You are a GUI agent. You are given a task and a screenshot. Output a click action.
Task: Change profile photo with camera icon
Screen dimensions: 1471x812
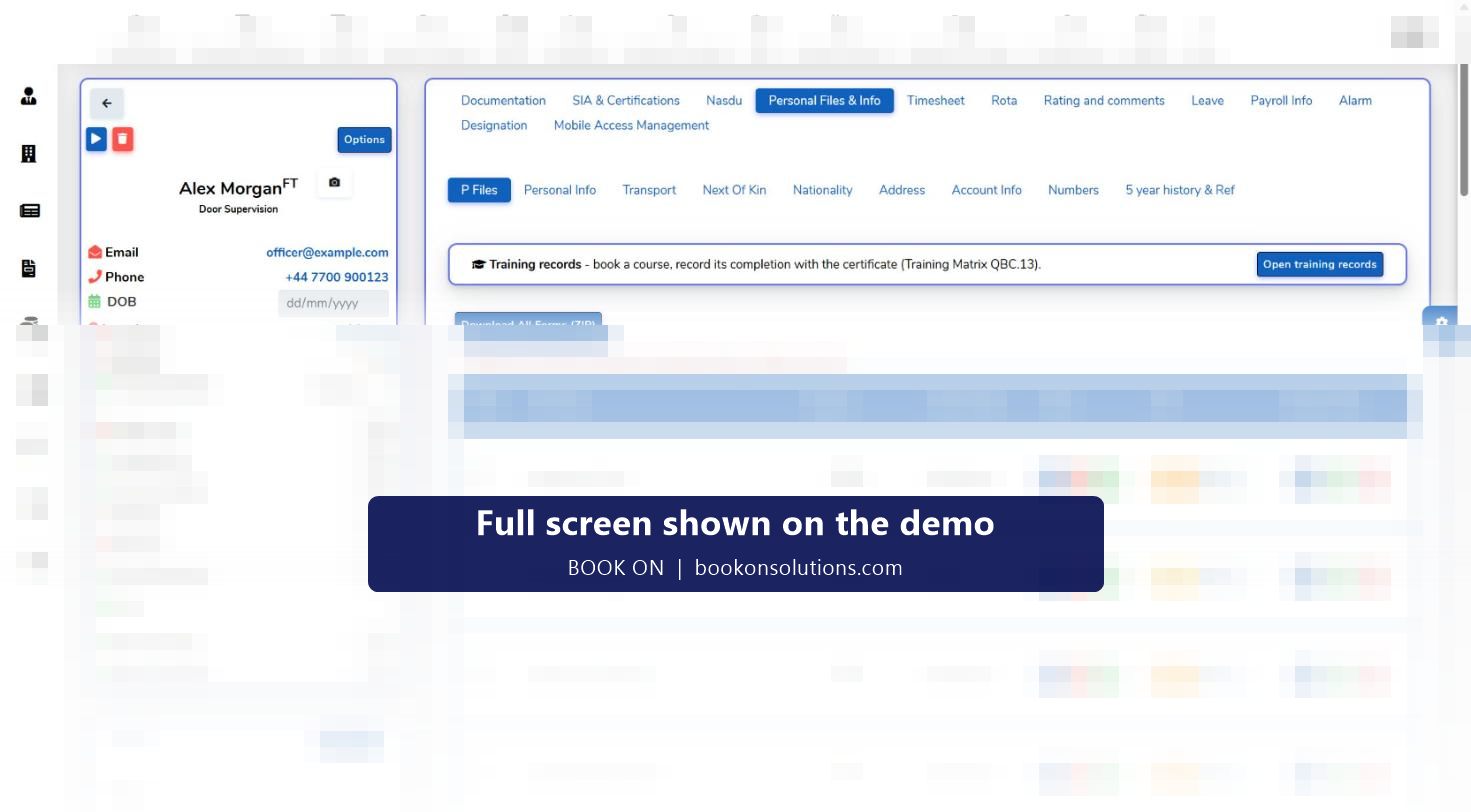pos(334,182)
